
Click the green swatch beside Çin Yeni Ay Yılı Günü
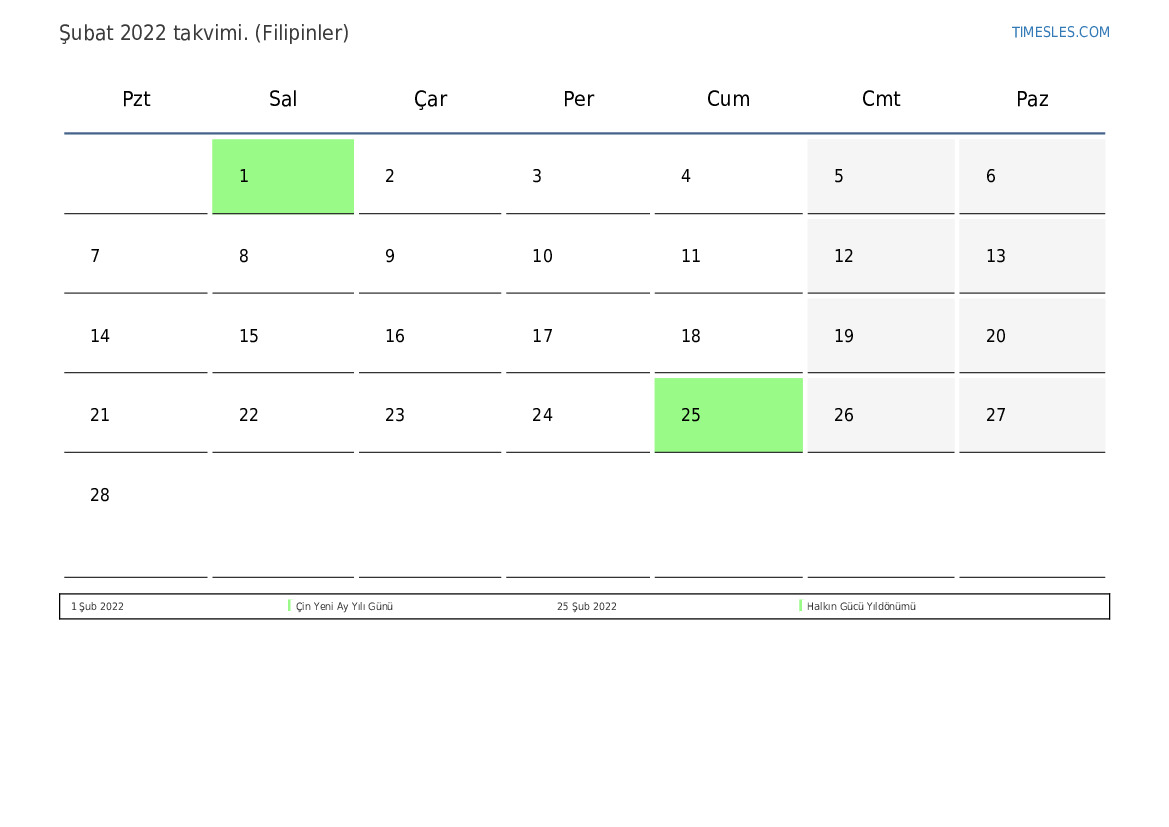tap(289, 606)
